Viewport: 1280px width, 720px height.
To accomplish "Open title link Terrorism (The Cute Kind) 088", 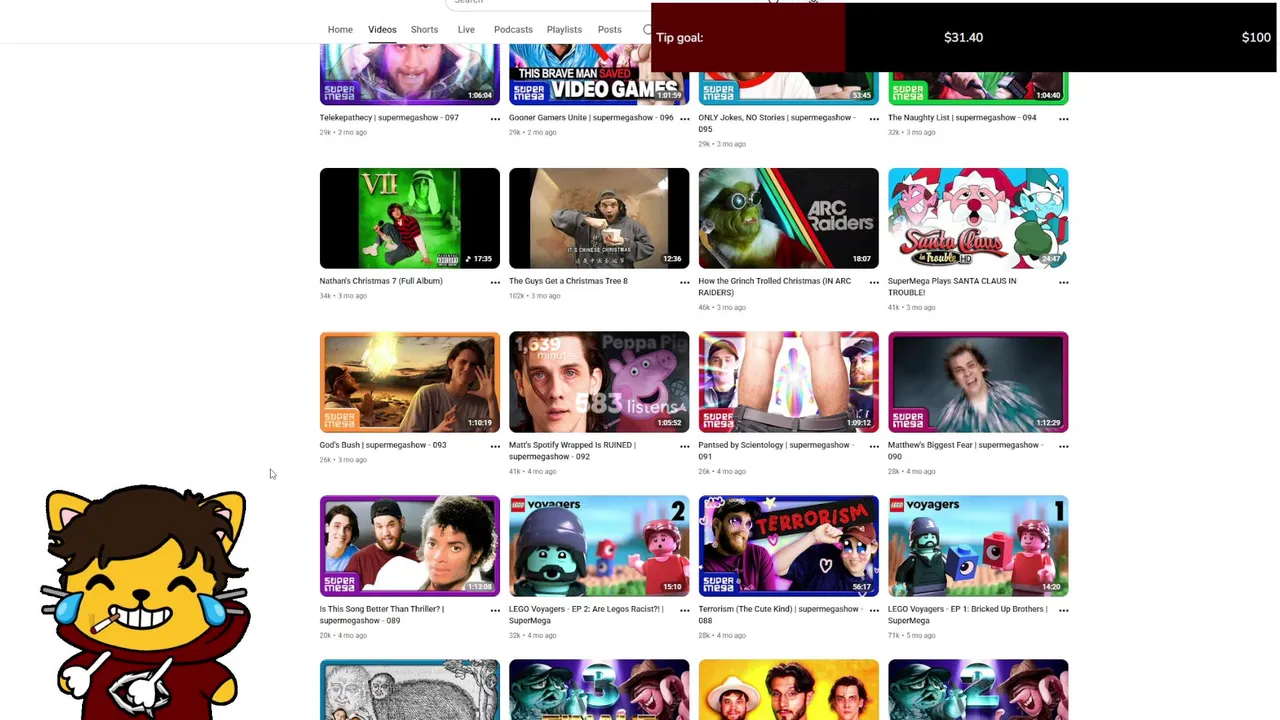I will [x=779, y=615].
